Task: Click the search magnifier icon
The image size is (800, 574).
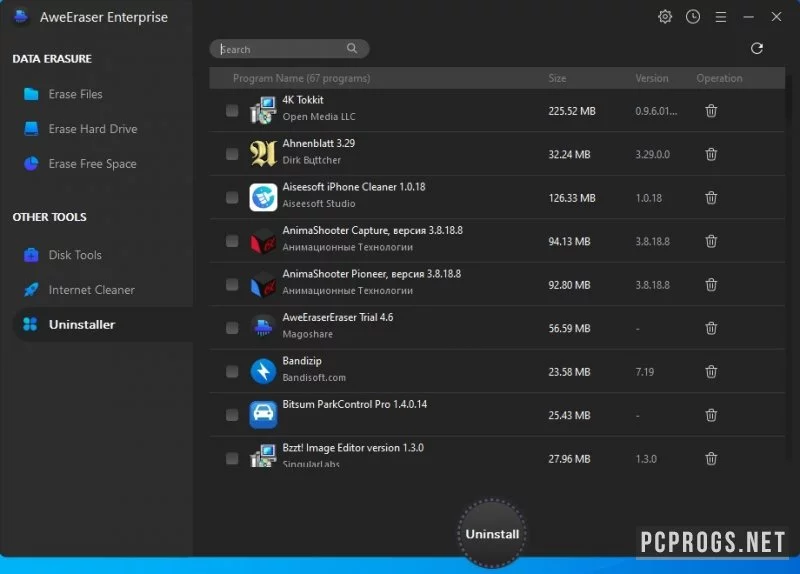Action: [x=352, y=48]
